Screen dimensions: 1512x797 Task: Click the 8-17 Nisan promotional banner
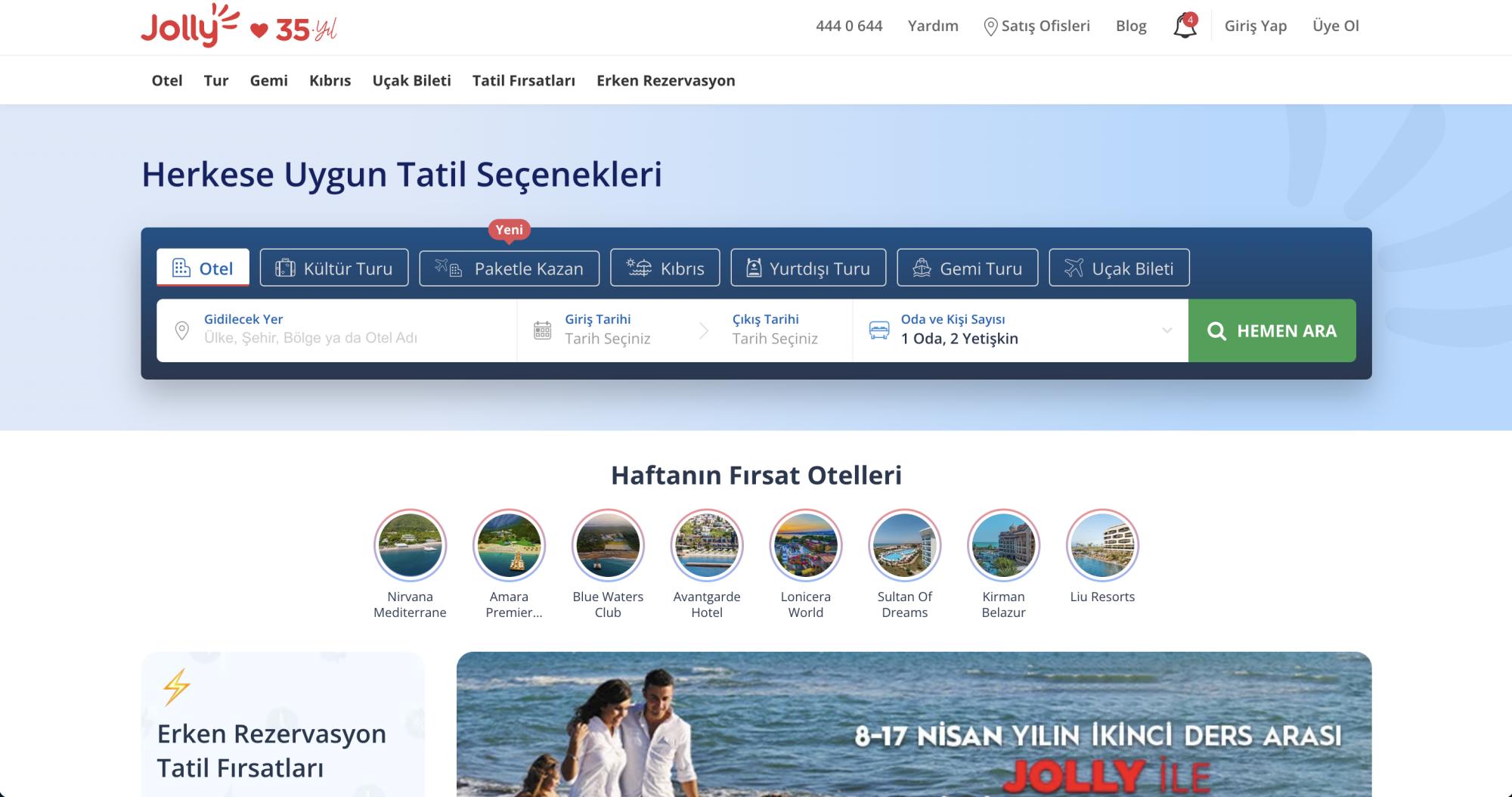click(914, 724)
